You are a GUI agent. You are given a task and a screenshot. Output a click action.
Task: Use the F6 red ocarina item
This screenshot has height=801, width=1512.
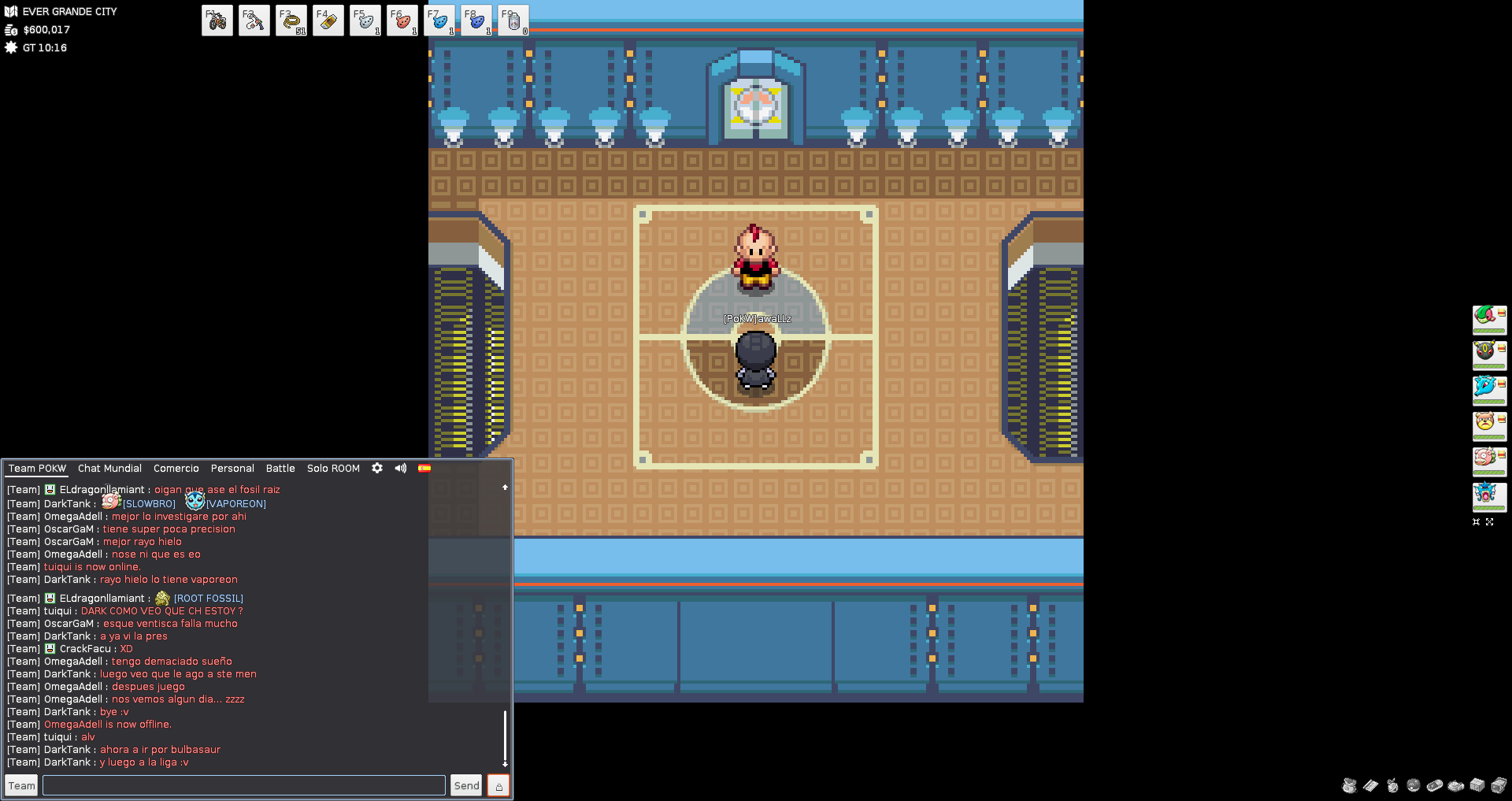tap(402, 20)
